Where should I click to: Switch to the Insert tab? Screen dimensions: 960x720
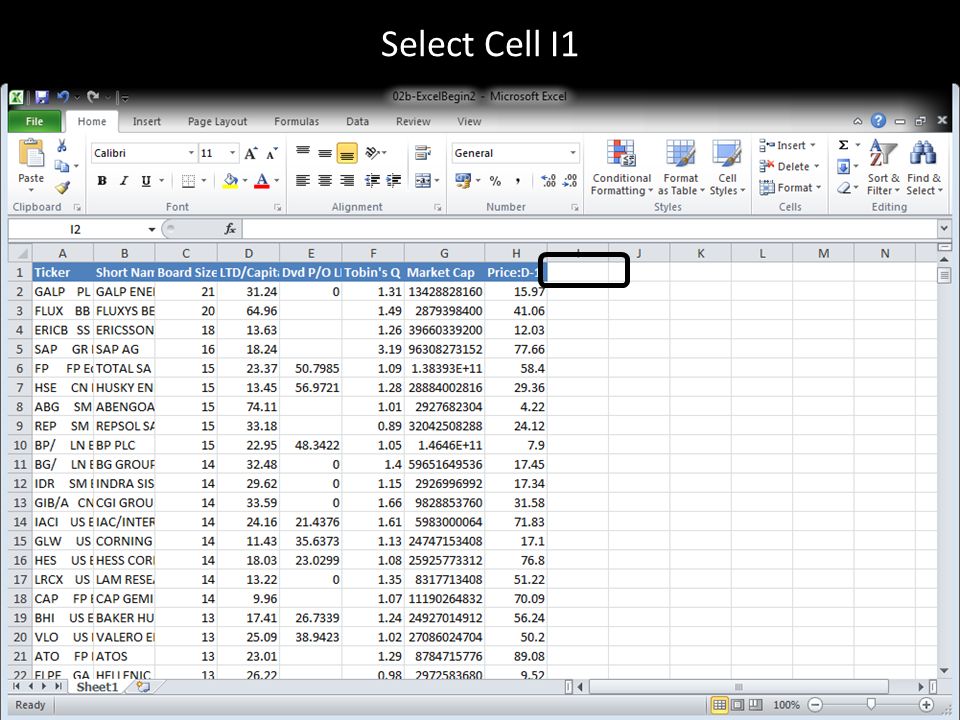click(x=147, y=121)
